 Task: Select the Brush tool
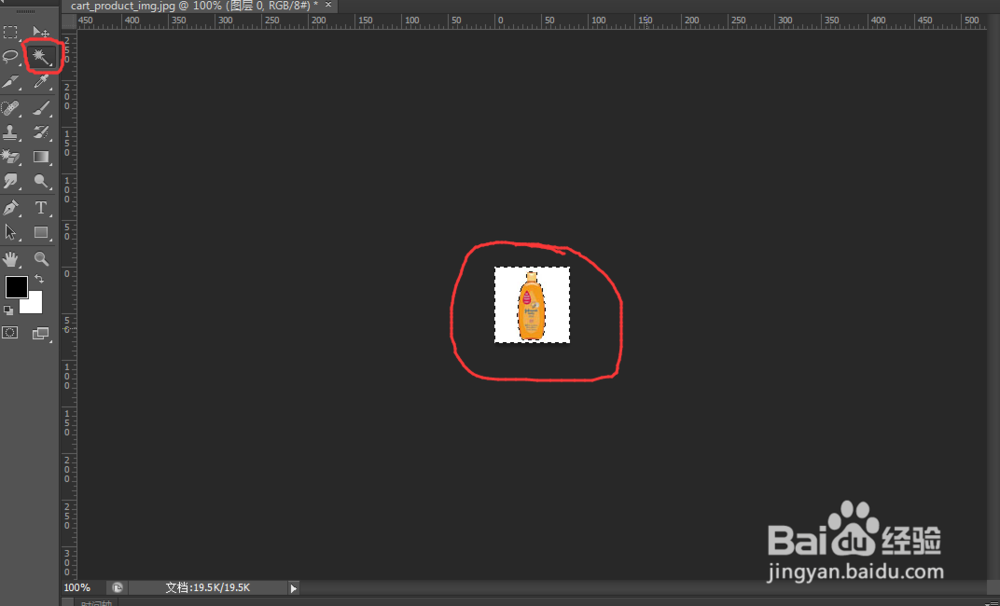pos(41,108)
